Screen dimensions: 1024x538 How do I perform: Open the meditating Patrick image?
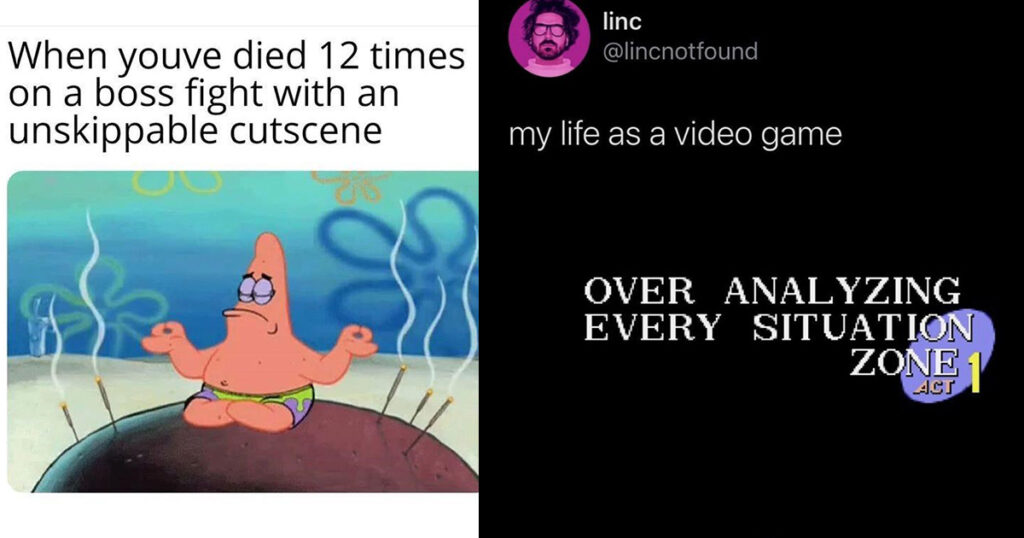click(x=242, y=332)
